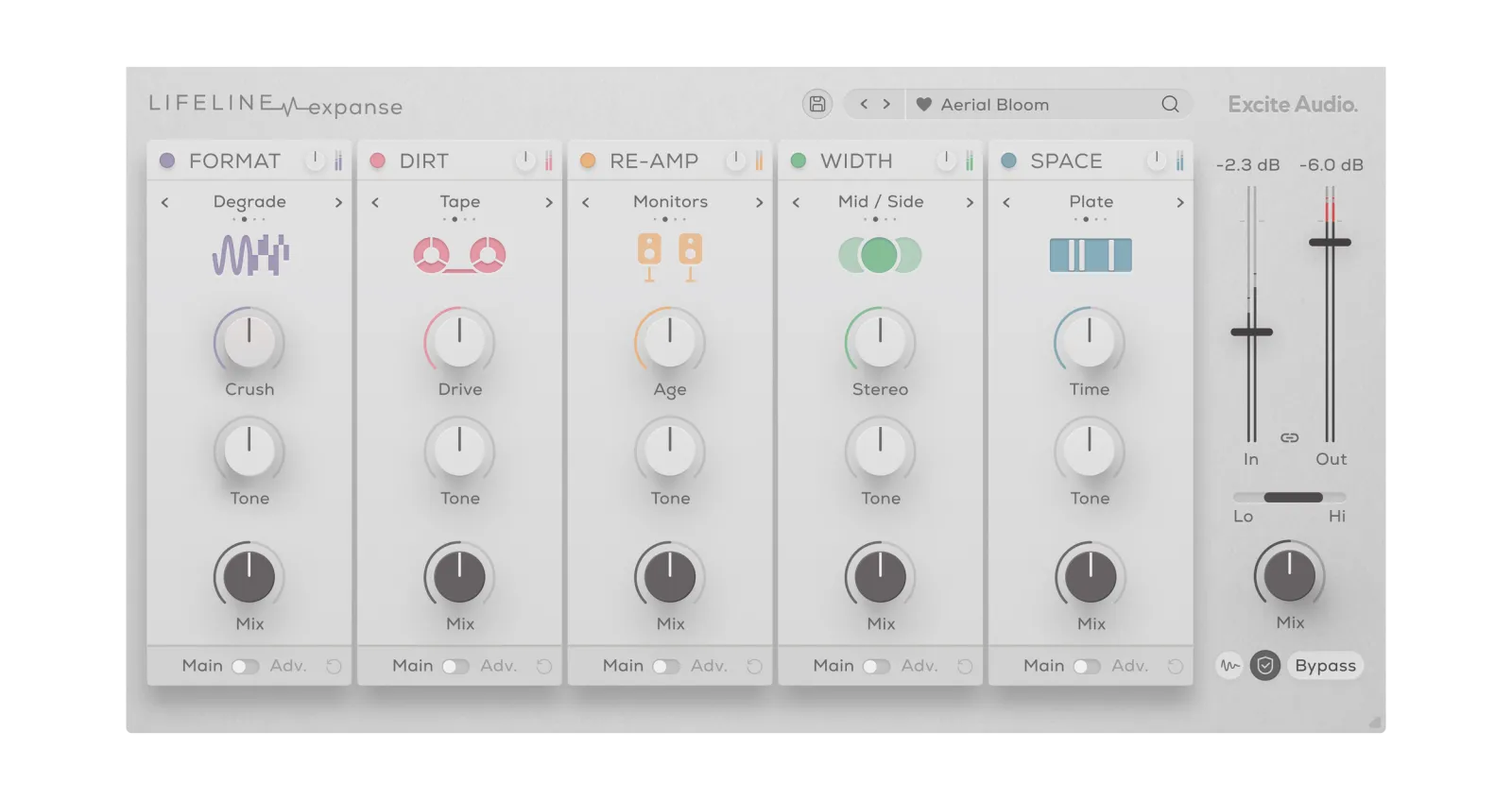Click the WIDTH module title
This screenshot has width=1512, height=800.
pos(856,161)
